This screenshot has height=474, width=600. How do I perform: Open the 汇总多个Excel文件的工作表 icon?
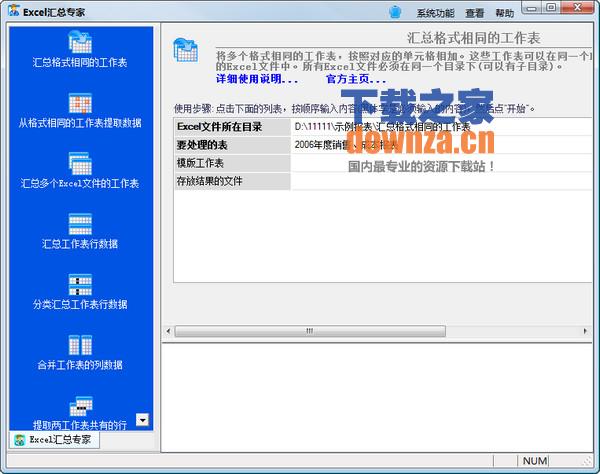80,163
